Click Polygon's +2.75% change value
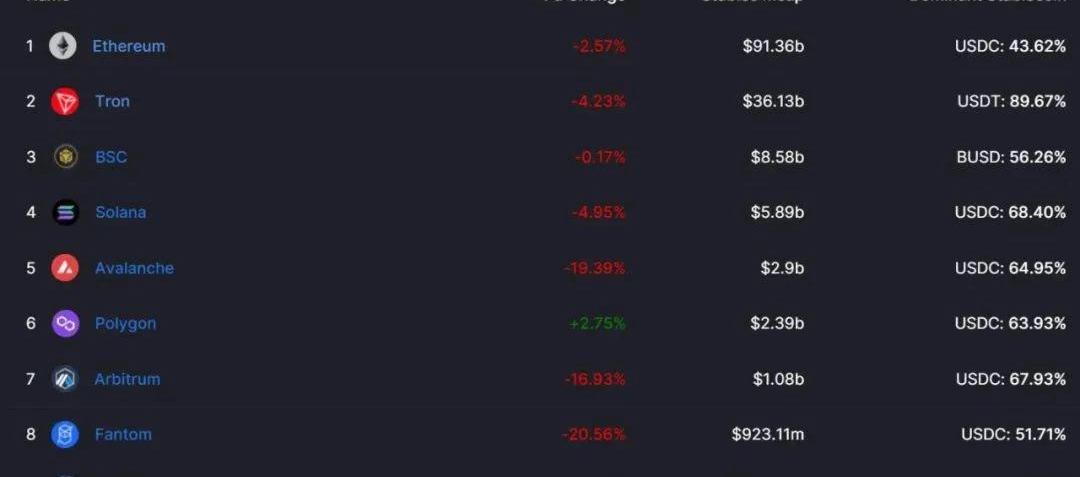The height and width of the screenshot is (477, 1080). click(x=599, y=323)
